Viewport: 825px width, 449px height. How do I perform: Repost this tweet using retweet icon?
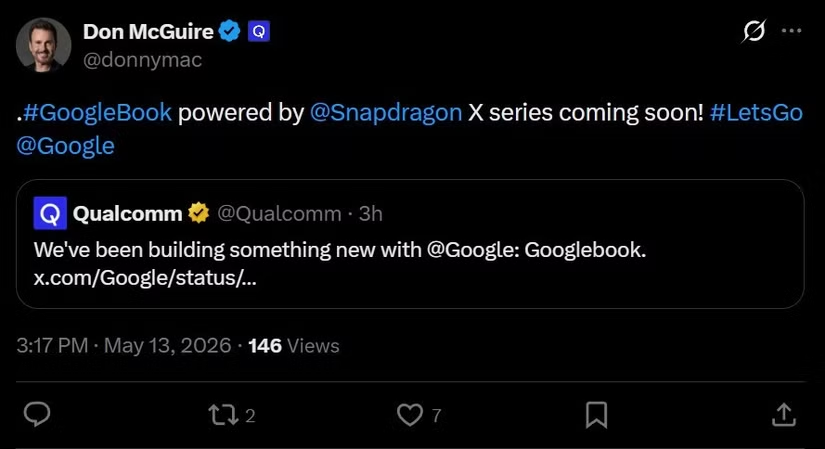tap(224, 415)
